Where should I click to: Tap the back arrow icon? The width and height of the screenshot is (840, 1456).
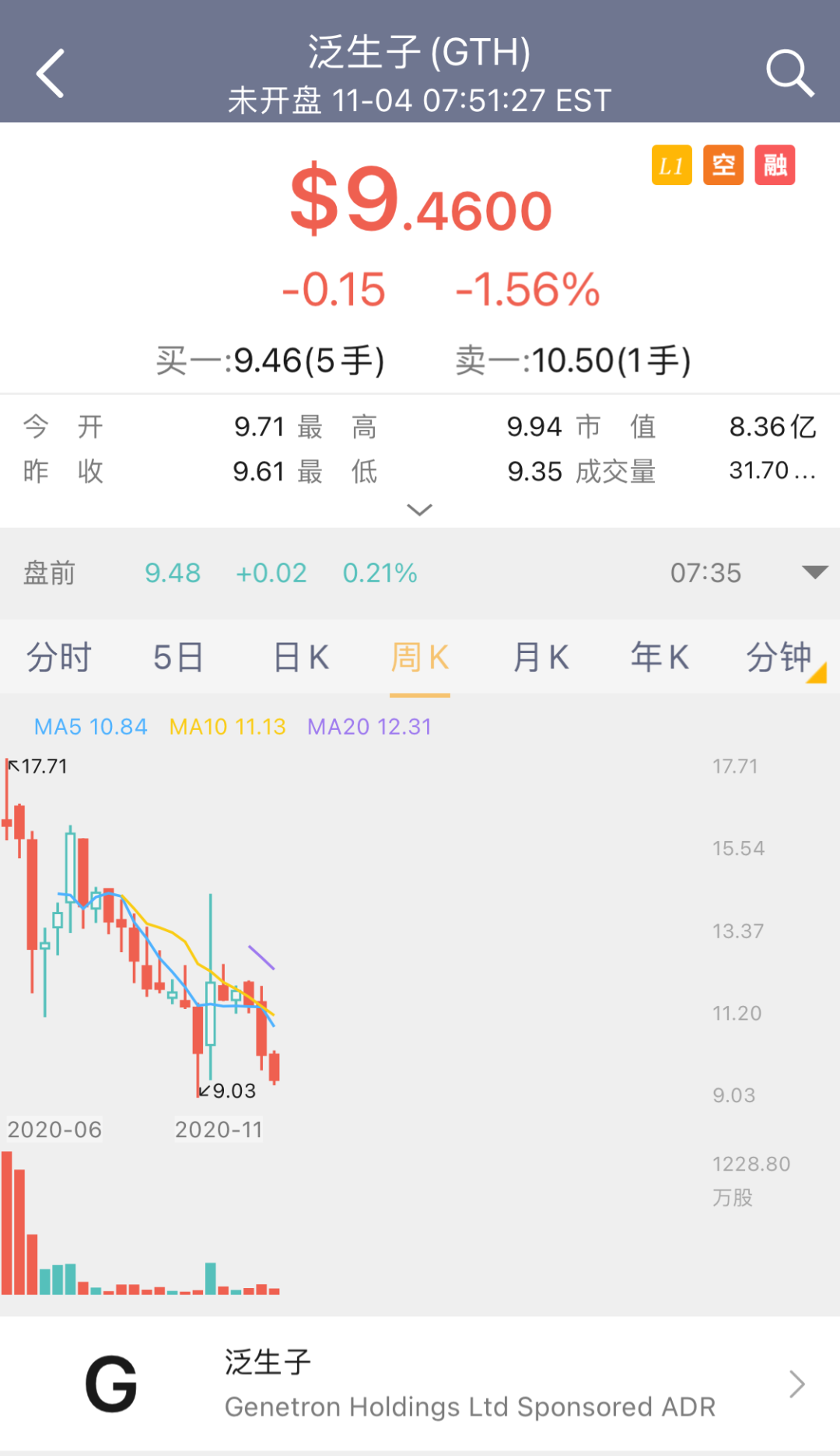pyautogui.click(x=51, y=74)
